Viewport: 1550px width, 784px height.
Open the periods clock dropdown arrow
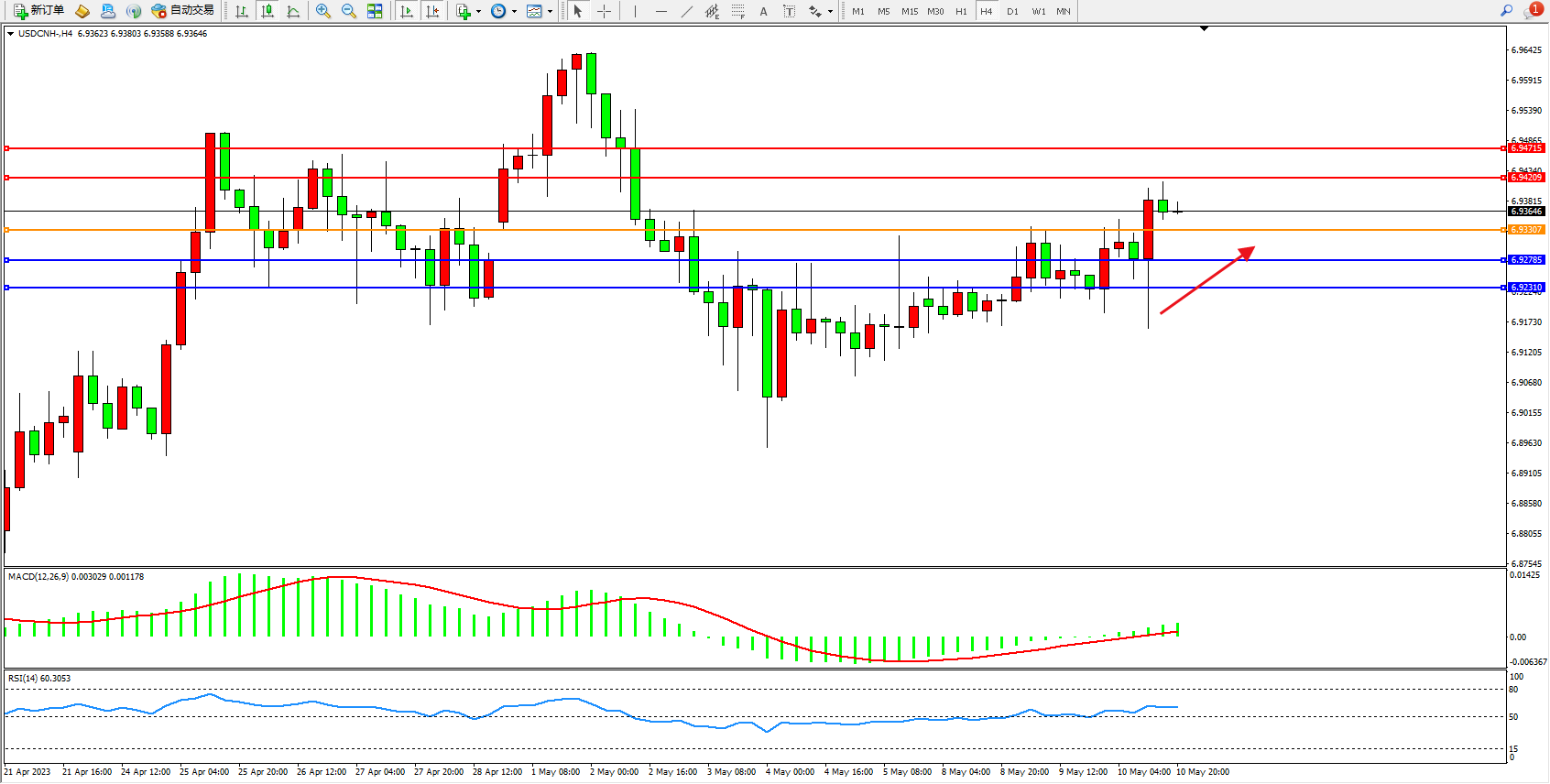click(x=514, y=12)
